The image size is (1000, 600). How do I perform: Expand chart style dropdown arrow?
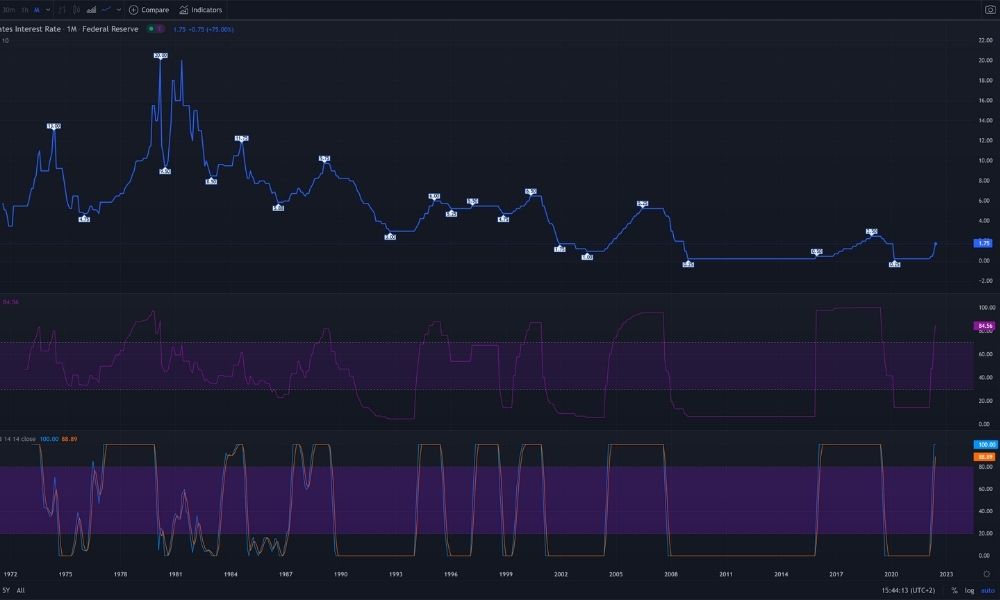119,10
